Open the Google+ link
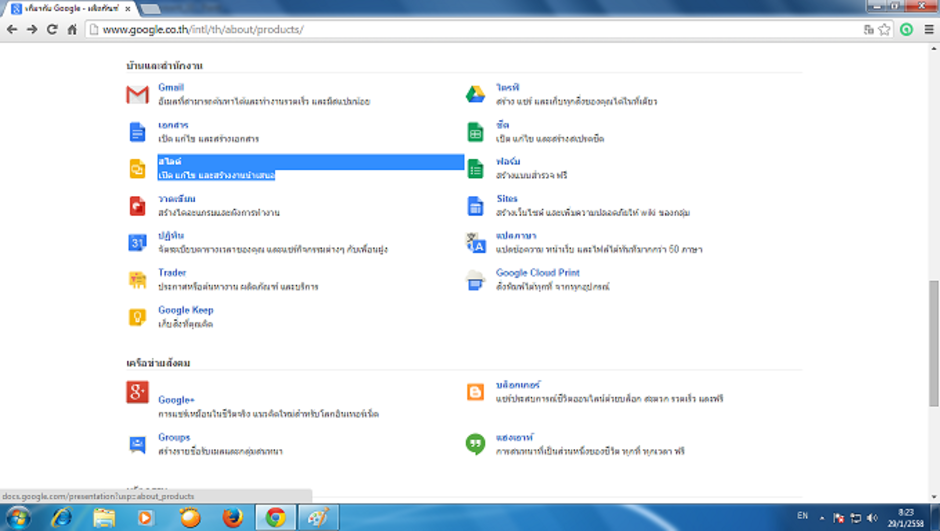Image resolution: width=940 pixels, height=531 pixels. pos(176,400)
